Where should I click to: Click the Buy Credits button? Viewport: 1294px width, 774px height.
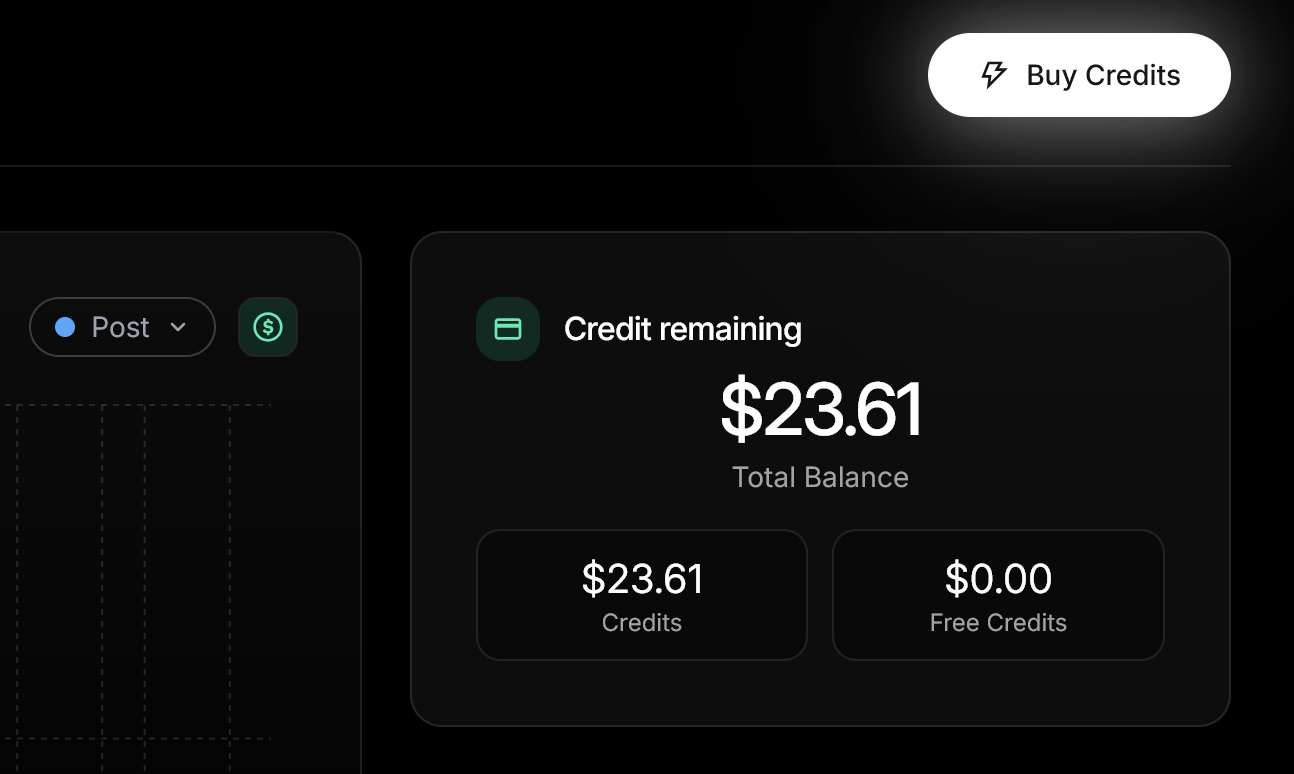pos(1079,74)
